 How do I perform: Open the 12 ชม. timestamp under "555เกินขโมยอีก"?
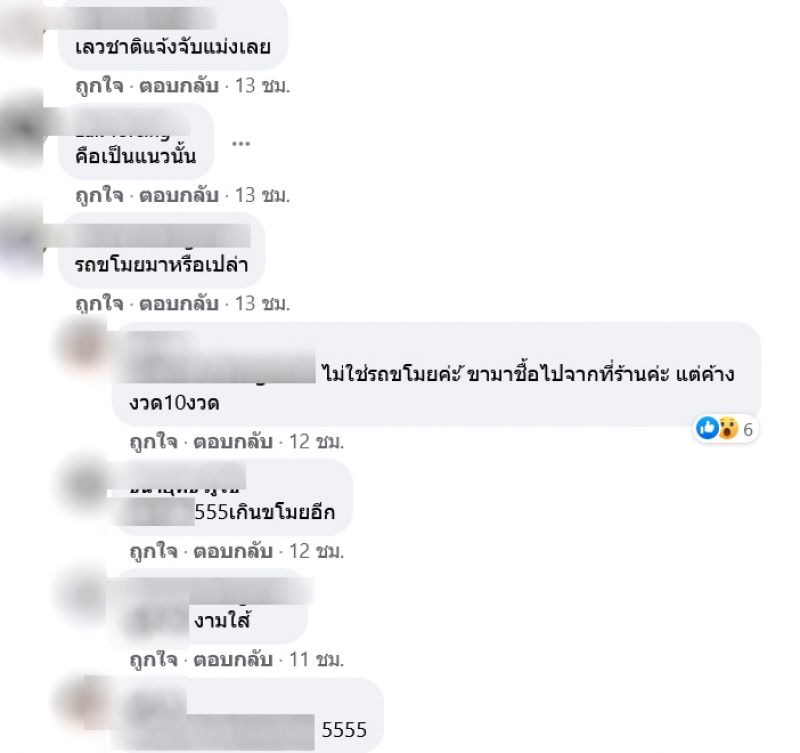click(317, 551)
